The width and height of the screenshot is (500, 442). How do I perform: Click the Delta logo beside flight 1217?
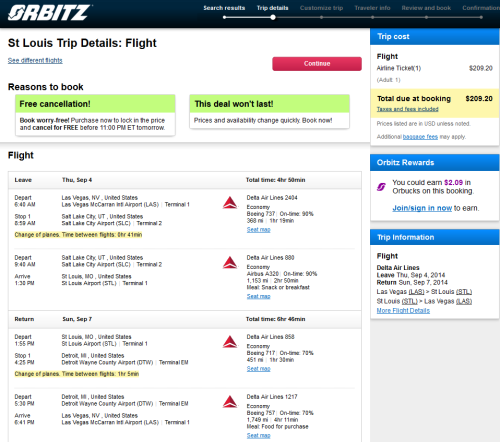pyautogui.click(x=230, y=402)
